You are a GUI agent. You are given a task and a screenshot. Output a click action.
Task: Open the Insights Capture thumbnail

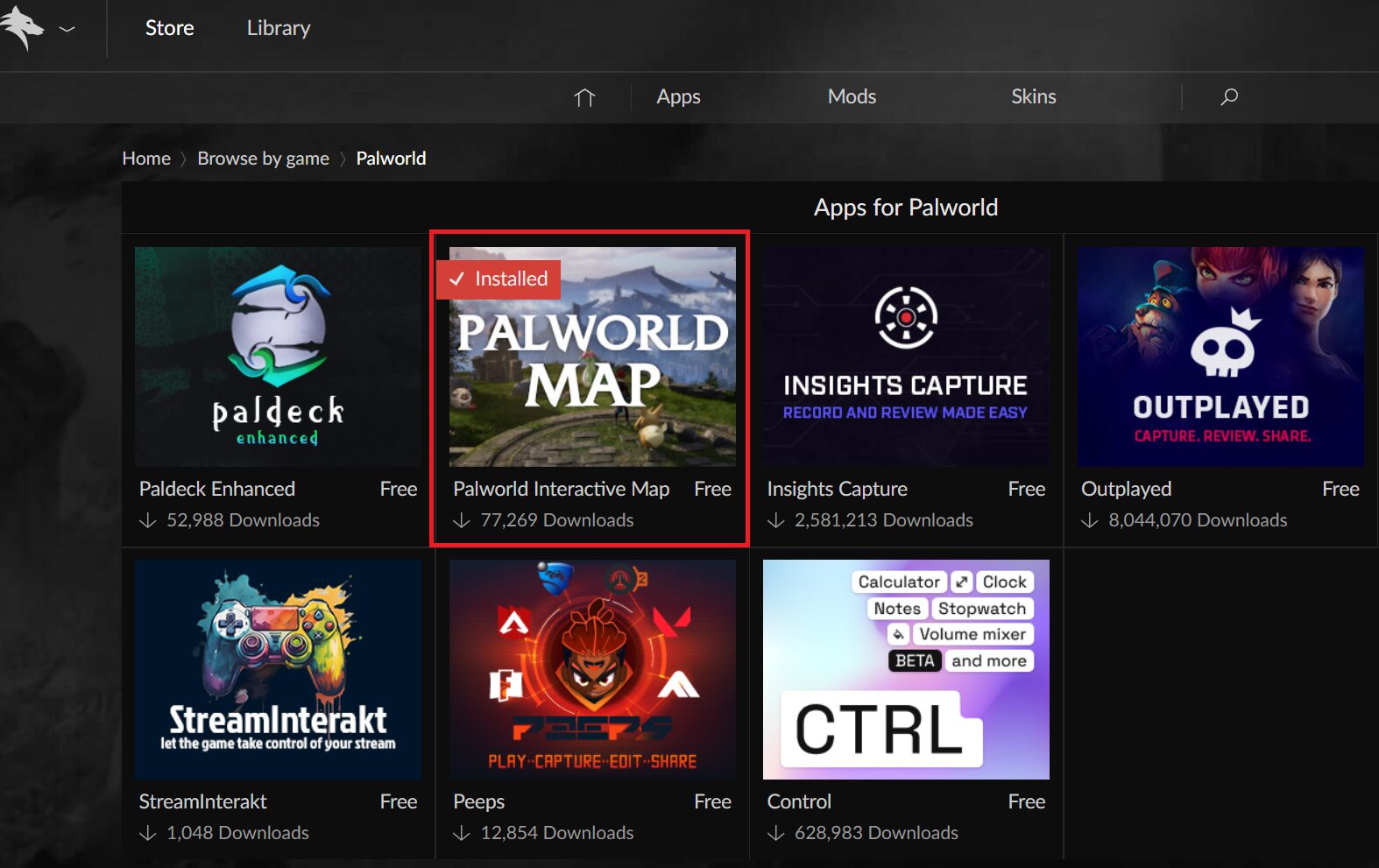click(906, 356)
